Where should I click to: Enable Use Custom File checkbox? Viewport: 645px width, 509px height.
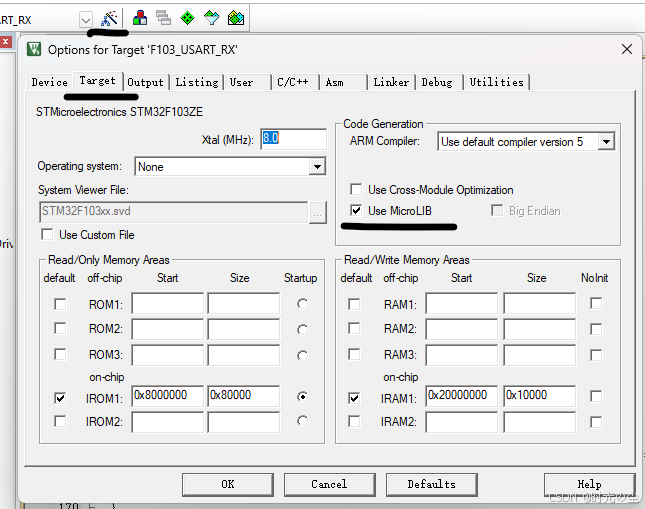click(x=47, y=235)
